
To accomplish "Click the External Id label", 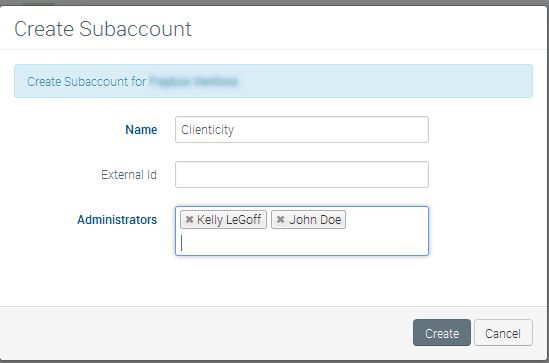I will (129, 174).
